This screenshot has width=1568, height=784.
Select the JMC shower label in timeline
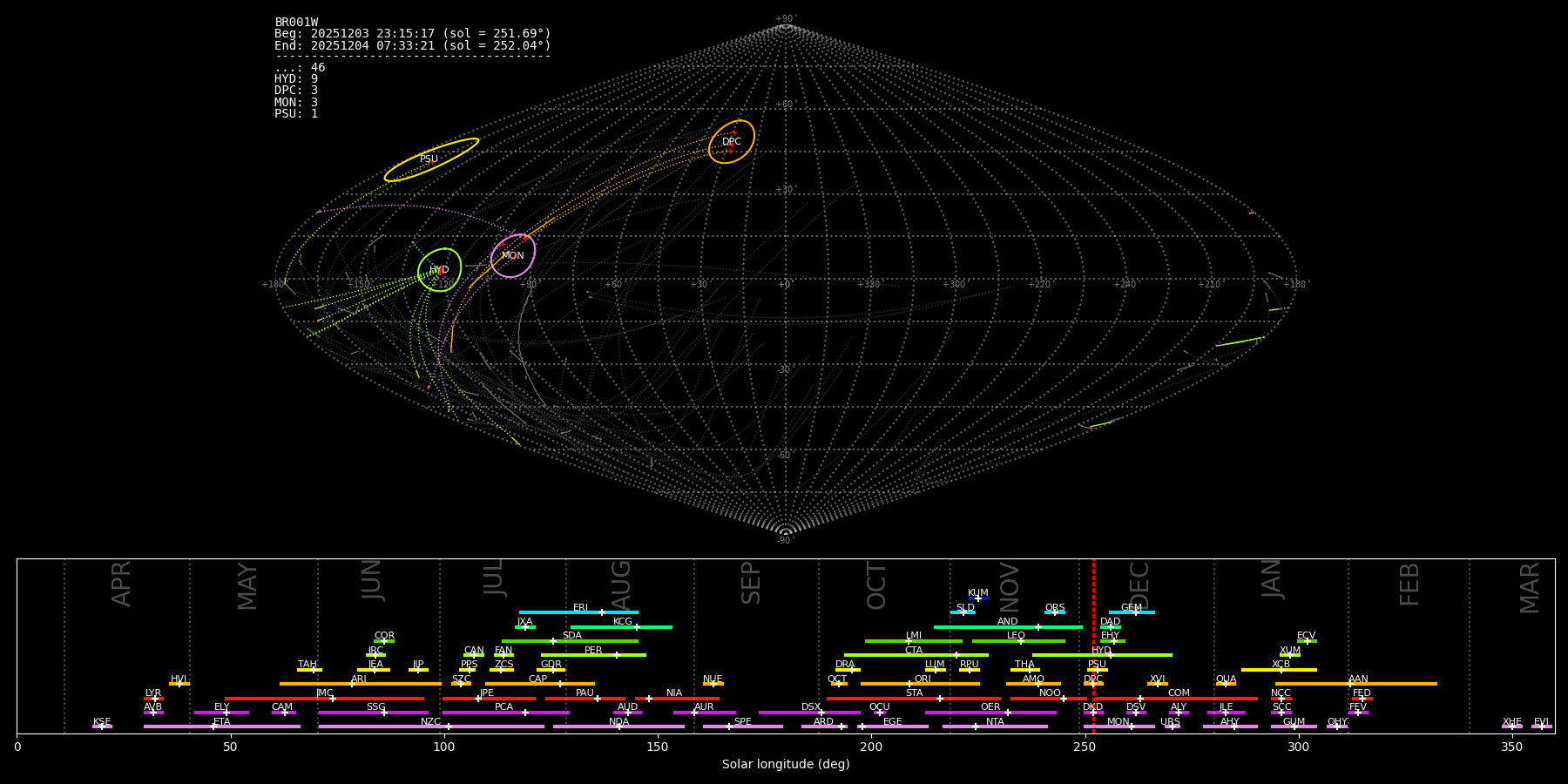coord(325,693)
